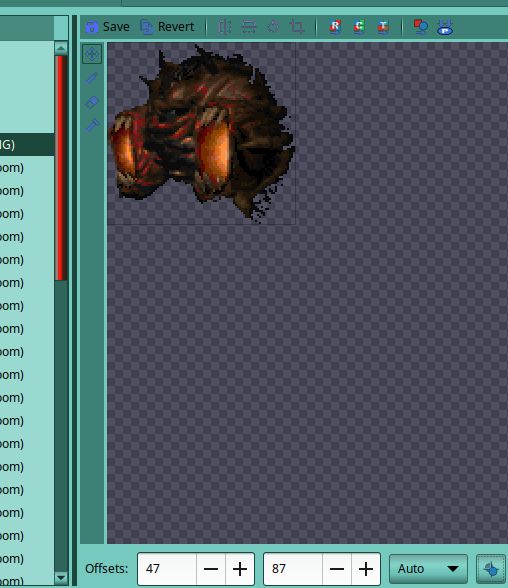508x588 pixels.
Task: Click the entry list scrollbar down arrow
Action: point(61,578)
